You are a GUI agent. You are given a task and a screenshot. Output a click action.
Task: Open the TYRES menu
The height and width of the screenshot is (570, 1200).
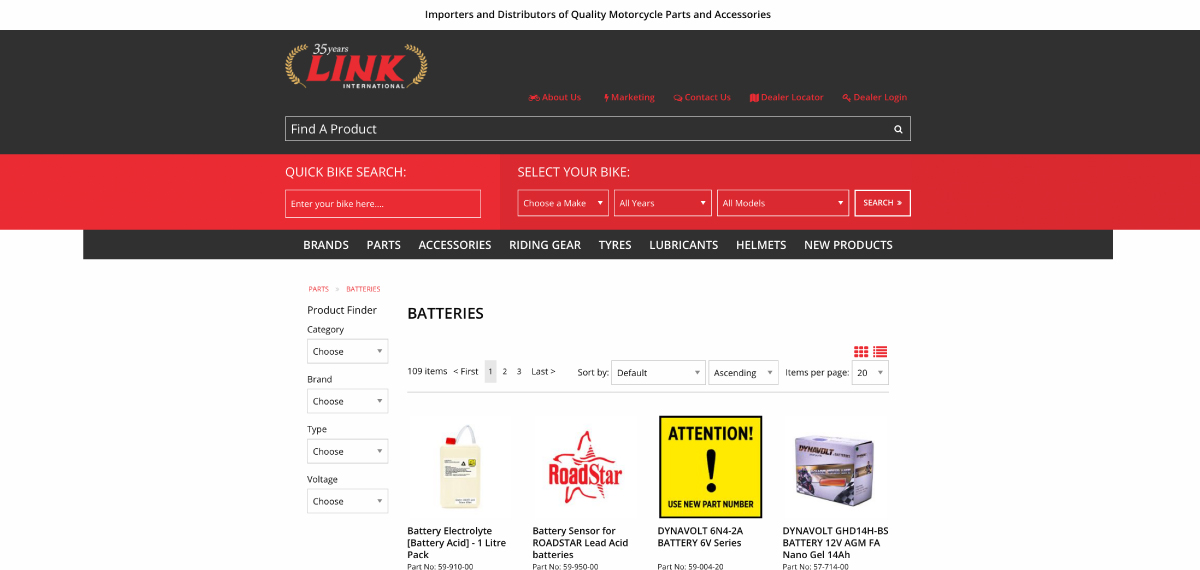615,245
